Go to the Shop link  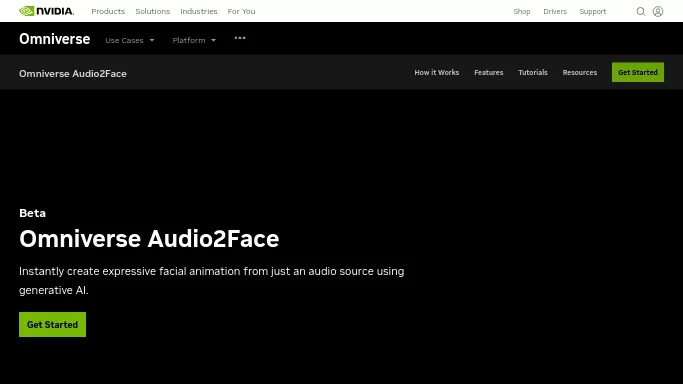tap(521, 11)
